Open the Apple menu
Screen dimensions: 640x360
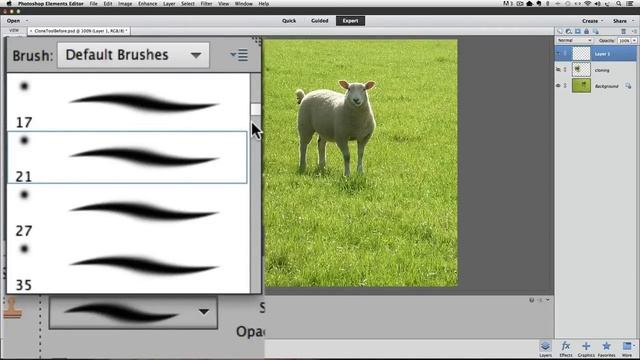(x=9, y=4)
